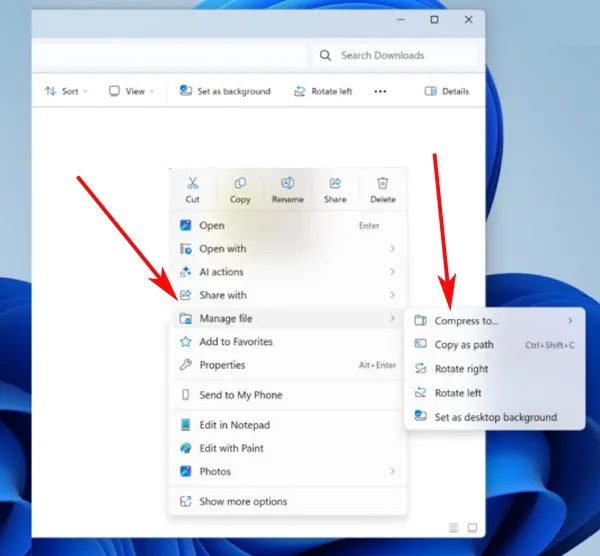The height and width of the screenshot is (556, 600).
Task: Expand the Sort dropdown
Action: pos(61,91)
